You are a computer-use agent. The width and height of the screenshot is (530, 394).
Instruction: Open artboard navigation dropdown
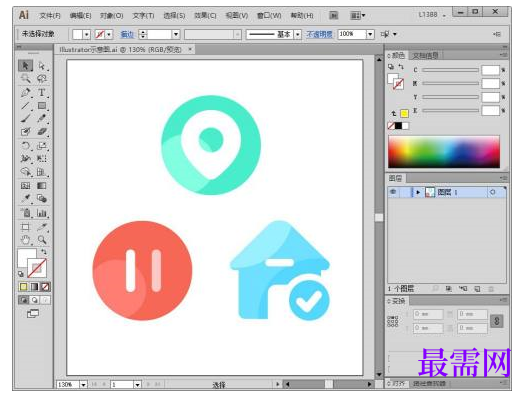click(137, 385)
